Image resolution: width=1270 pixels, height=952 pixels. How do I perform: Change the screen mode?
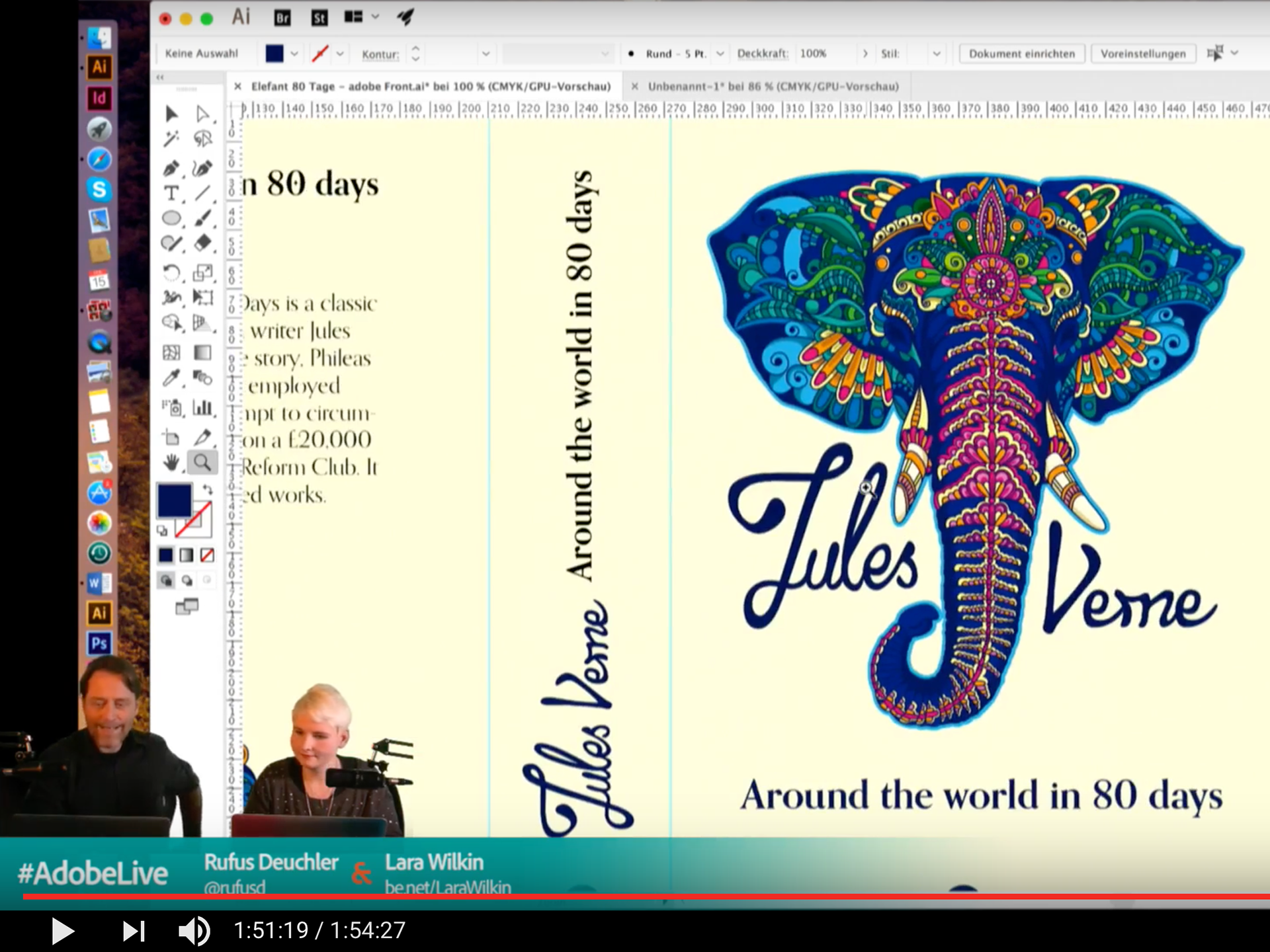pos(187,606)
